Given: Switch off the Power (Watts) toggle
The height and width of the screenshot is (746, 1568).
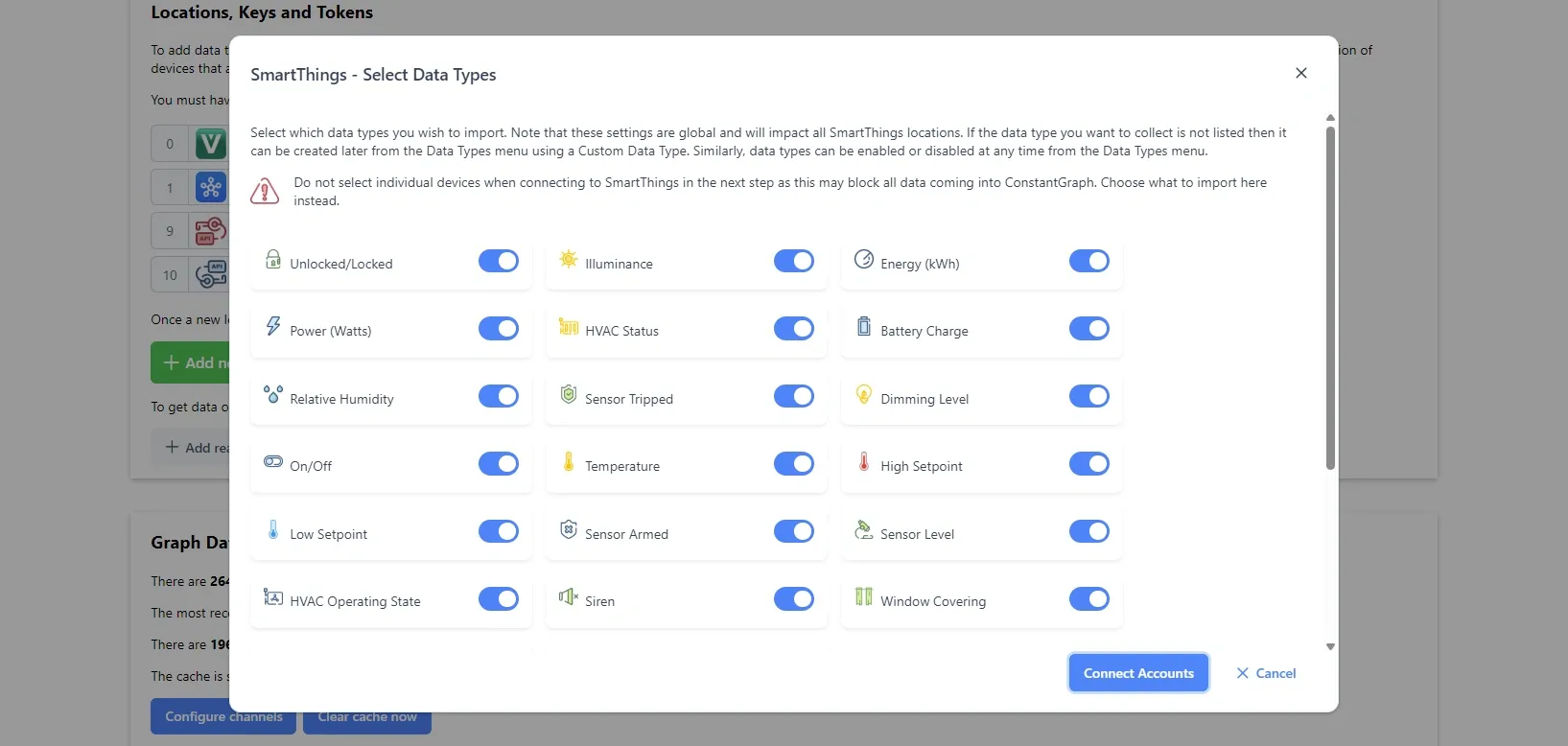Looking at the screenshot, I should tap(499, 328).
